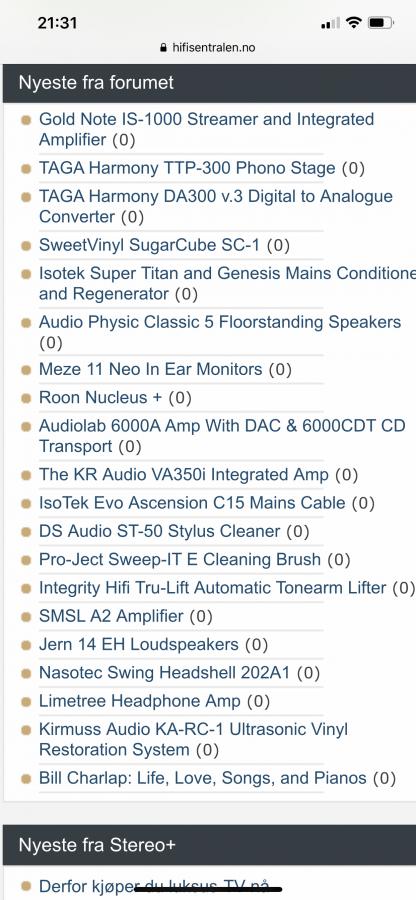Open The KR Audio VA350i Integrated Amp

coord(184,475)
